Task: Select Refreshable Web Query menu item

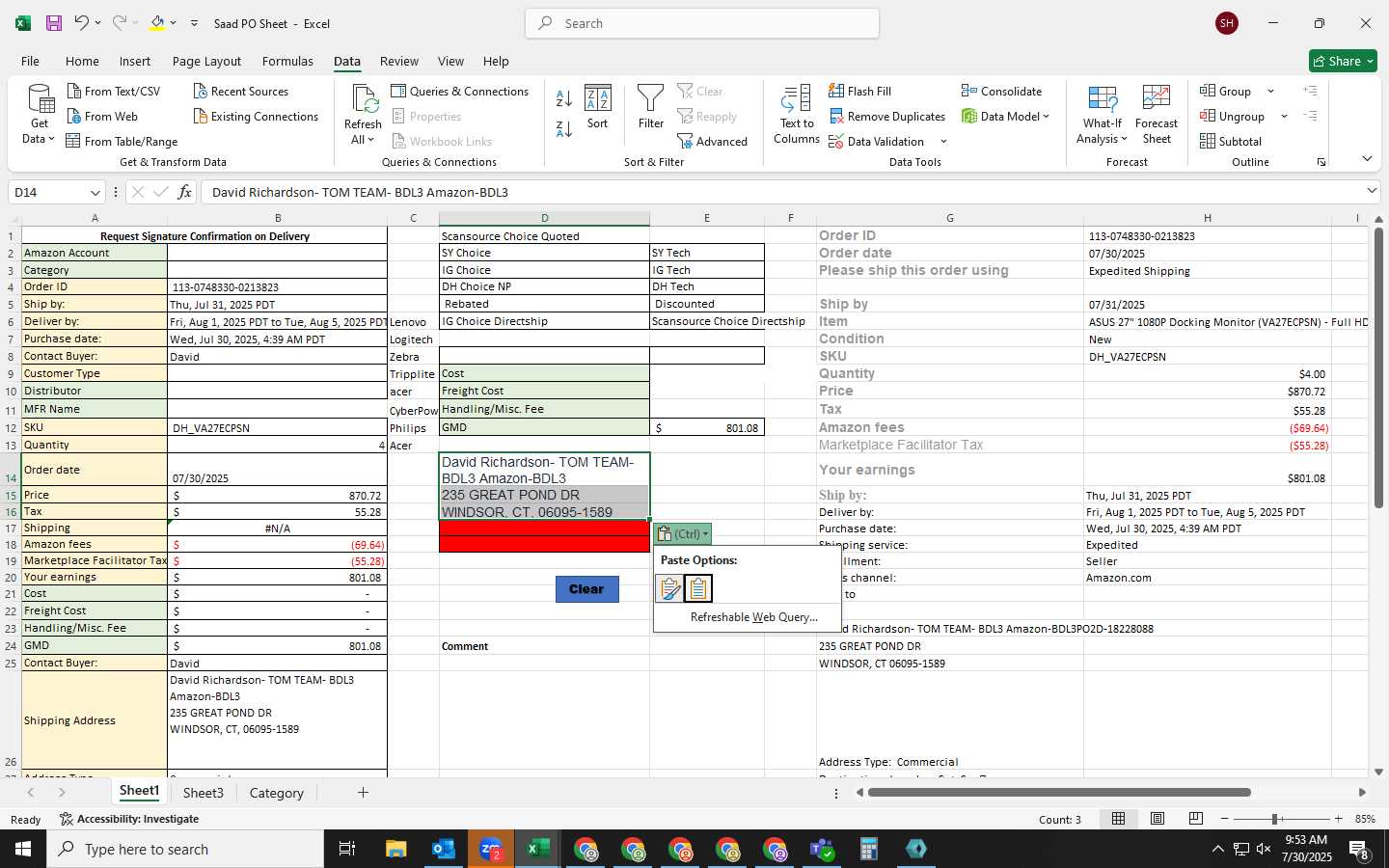Action: (753, 617)
